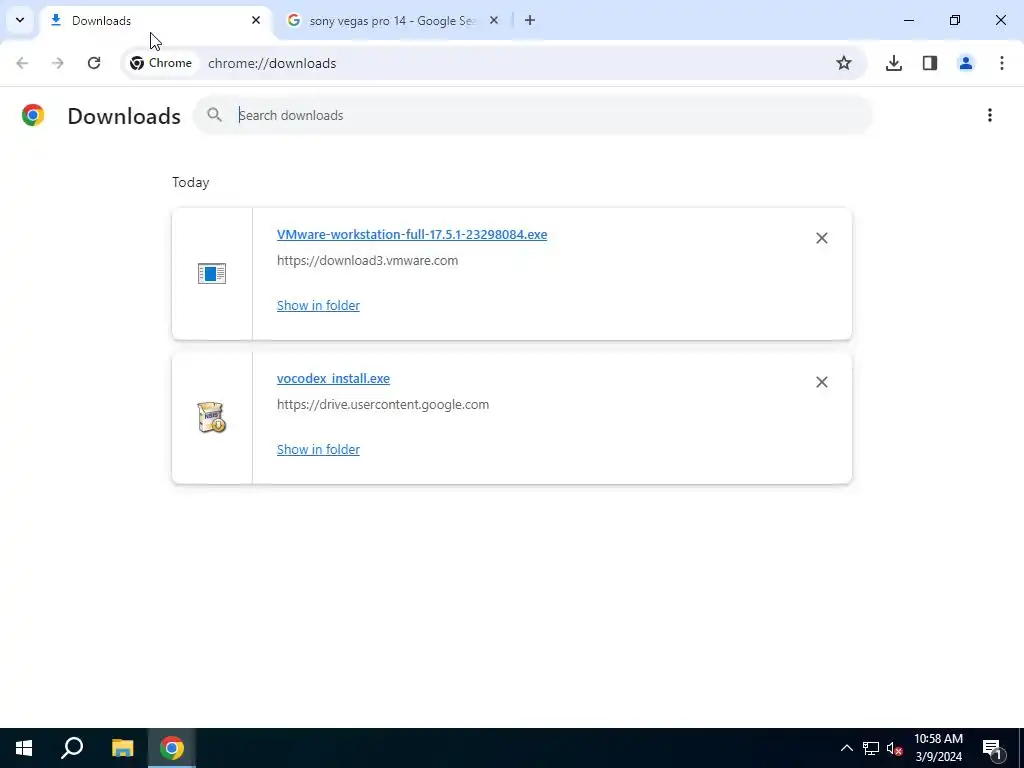Image resolution: width=1024 pixels, height=768 pixels.
Task: Open Chrome's three-dot main menu
Action: click(1002, 63)
